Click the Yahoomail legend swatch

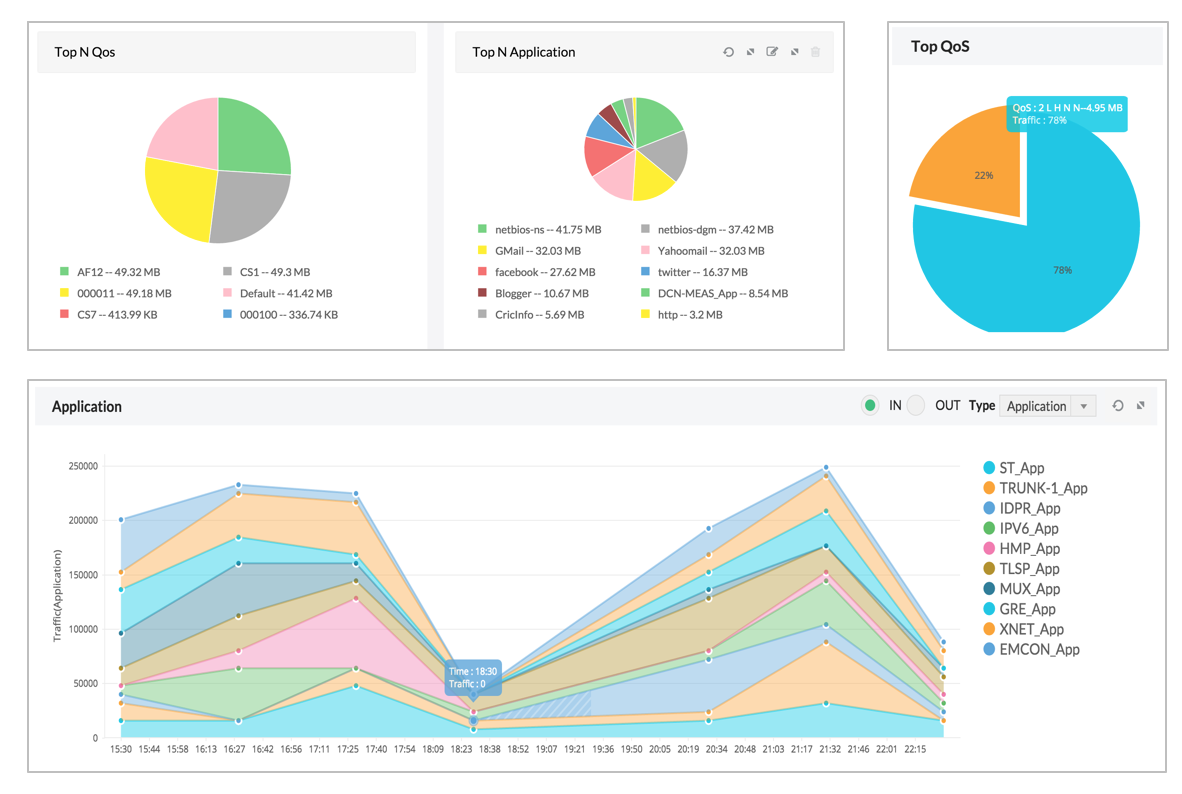coord(645,250)
